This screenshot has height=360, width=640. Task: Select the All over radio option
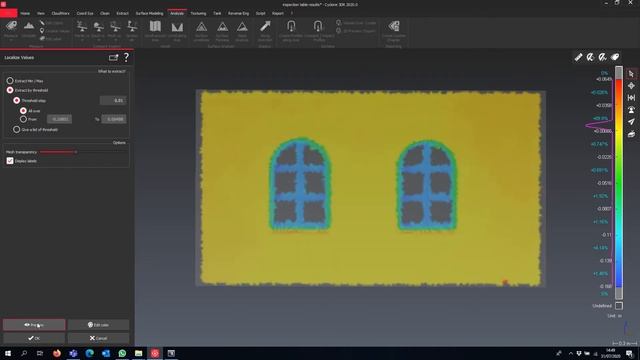pyautogui.click(x=23, y=111)
